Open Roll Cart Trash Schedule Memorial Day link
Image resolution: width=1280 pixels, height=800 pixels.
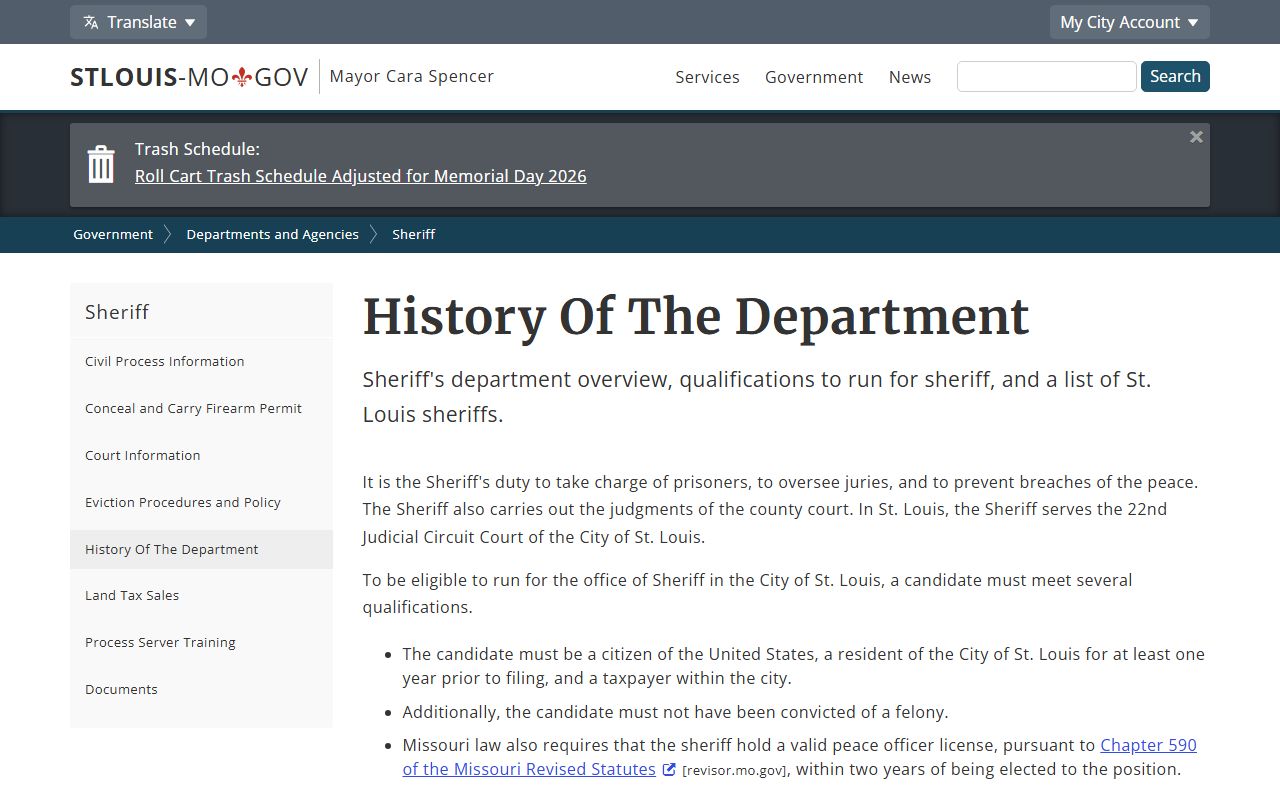tap(361, 176)
